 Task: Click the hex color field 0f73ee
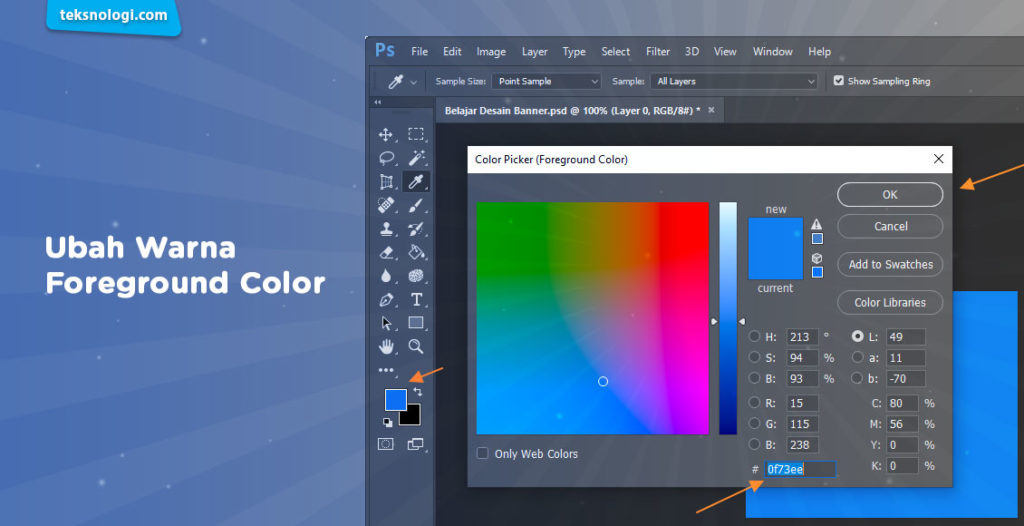point(801,469)
